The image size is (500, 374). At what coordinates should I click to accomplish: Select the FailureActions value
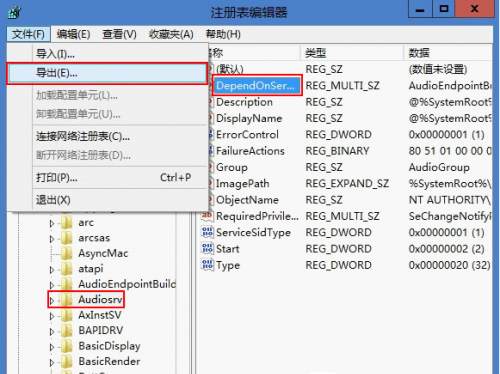pyautogui.click(x=250, y=151)
